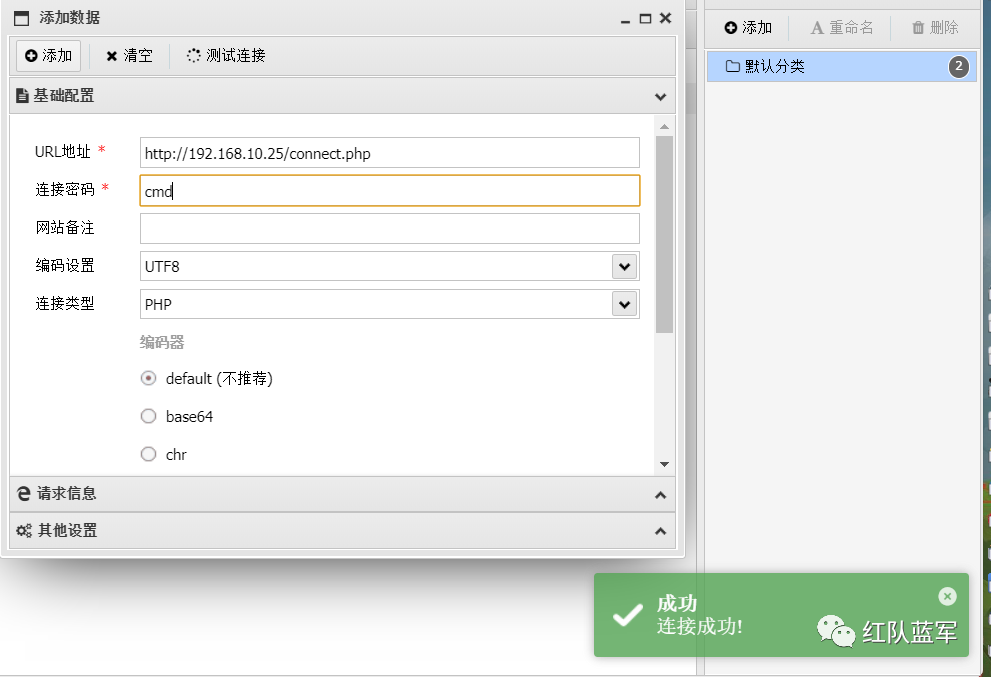Screen dimensions: 991x677
Task: Click the 添加 category button in the right panel
Action: pyautogui.click(x=748, y=28)
